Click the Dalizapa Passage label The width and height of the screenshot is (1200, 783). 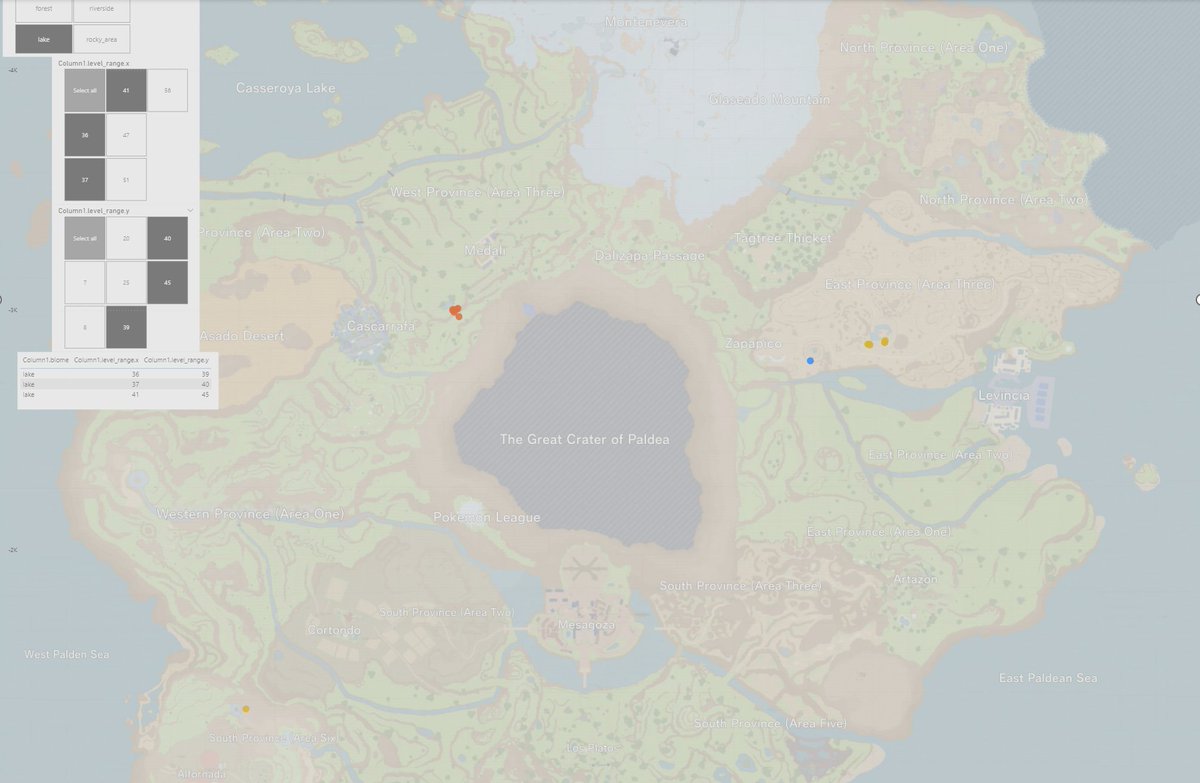pos(650,255)
